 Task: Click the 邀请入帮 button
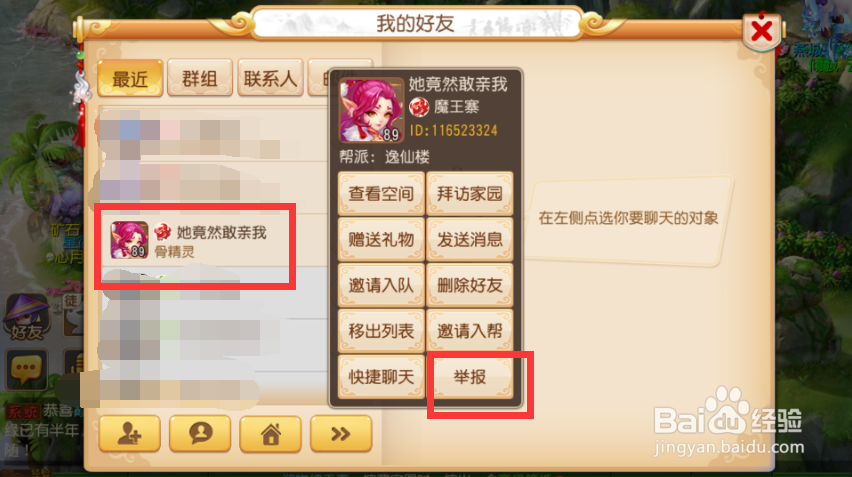tap(470, 331)
